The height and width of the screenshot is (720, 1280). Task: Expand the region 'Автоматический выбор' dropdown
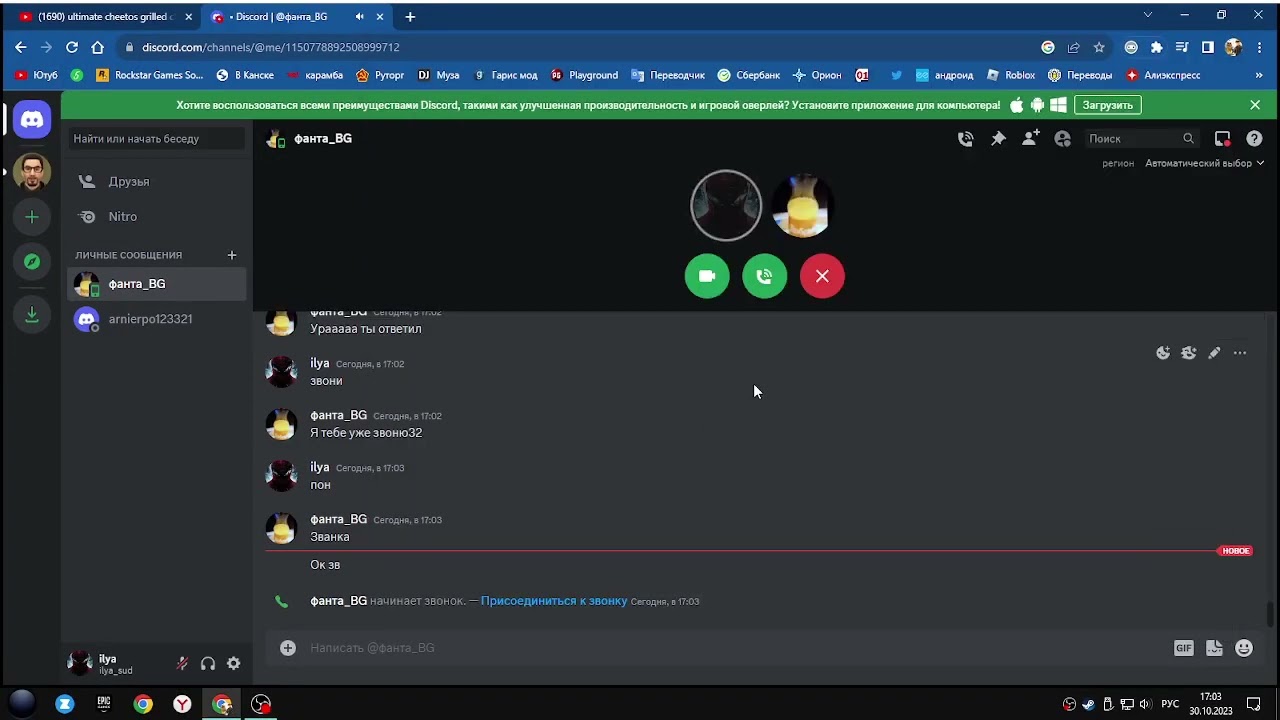coord(1204,163)
